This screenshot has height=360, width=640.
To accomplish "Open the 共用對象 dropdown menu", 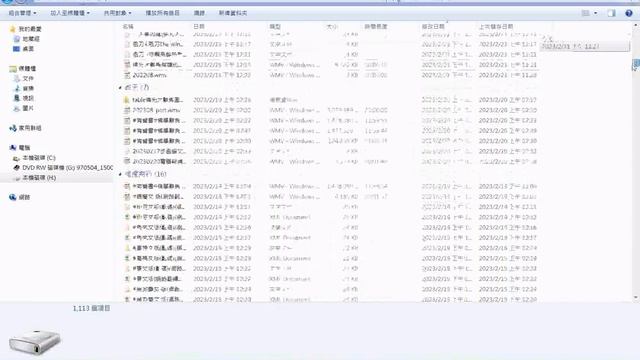I will (117, 13).
